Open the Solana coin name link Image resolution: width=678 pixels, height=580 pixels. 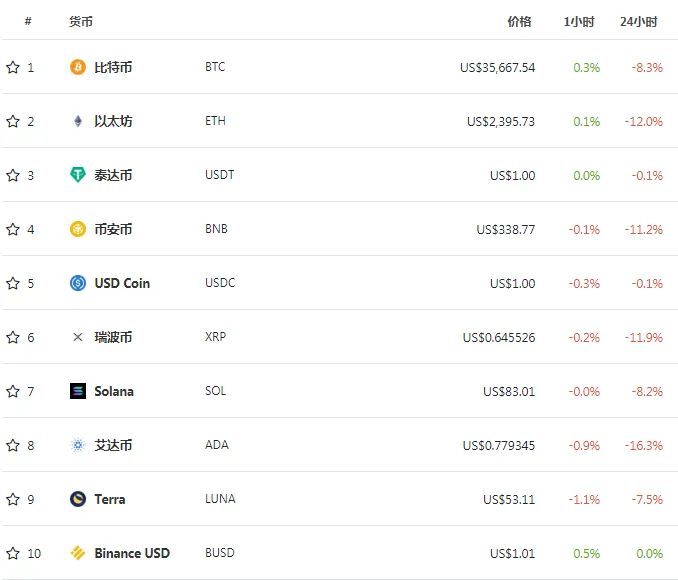114,391
